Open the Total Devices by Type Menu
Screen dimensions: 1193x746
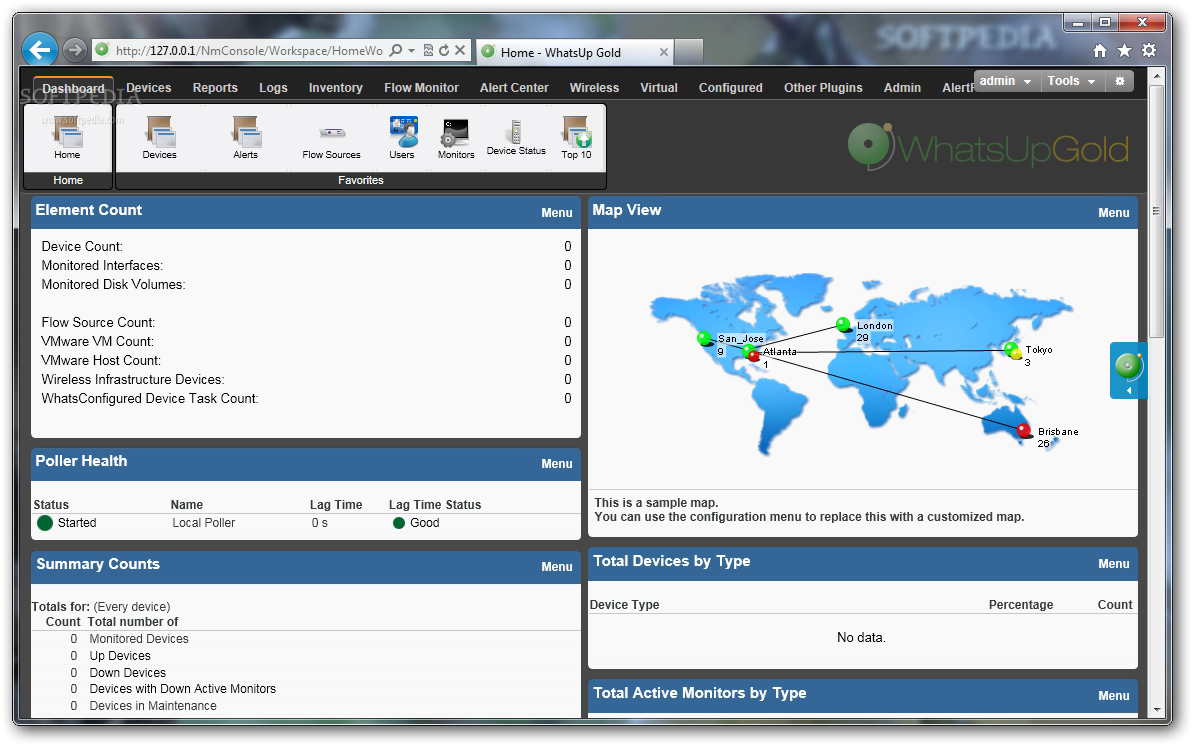pos(1114,564)
